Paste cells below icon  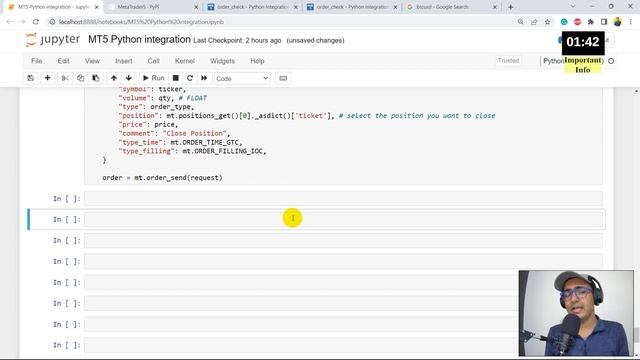(96, 78)
